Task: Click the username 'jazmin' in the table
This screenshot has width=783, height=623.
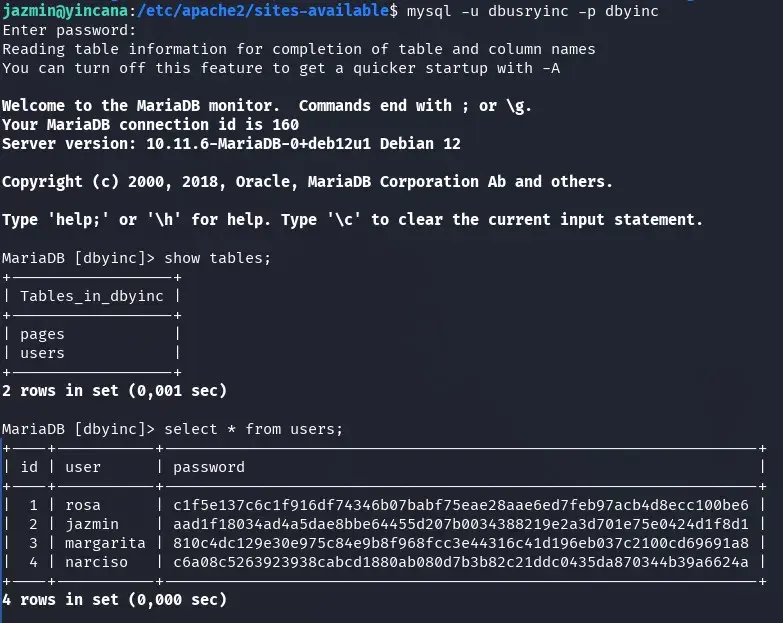Action: [x=92, y=524]
